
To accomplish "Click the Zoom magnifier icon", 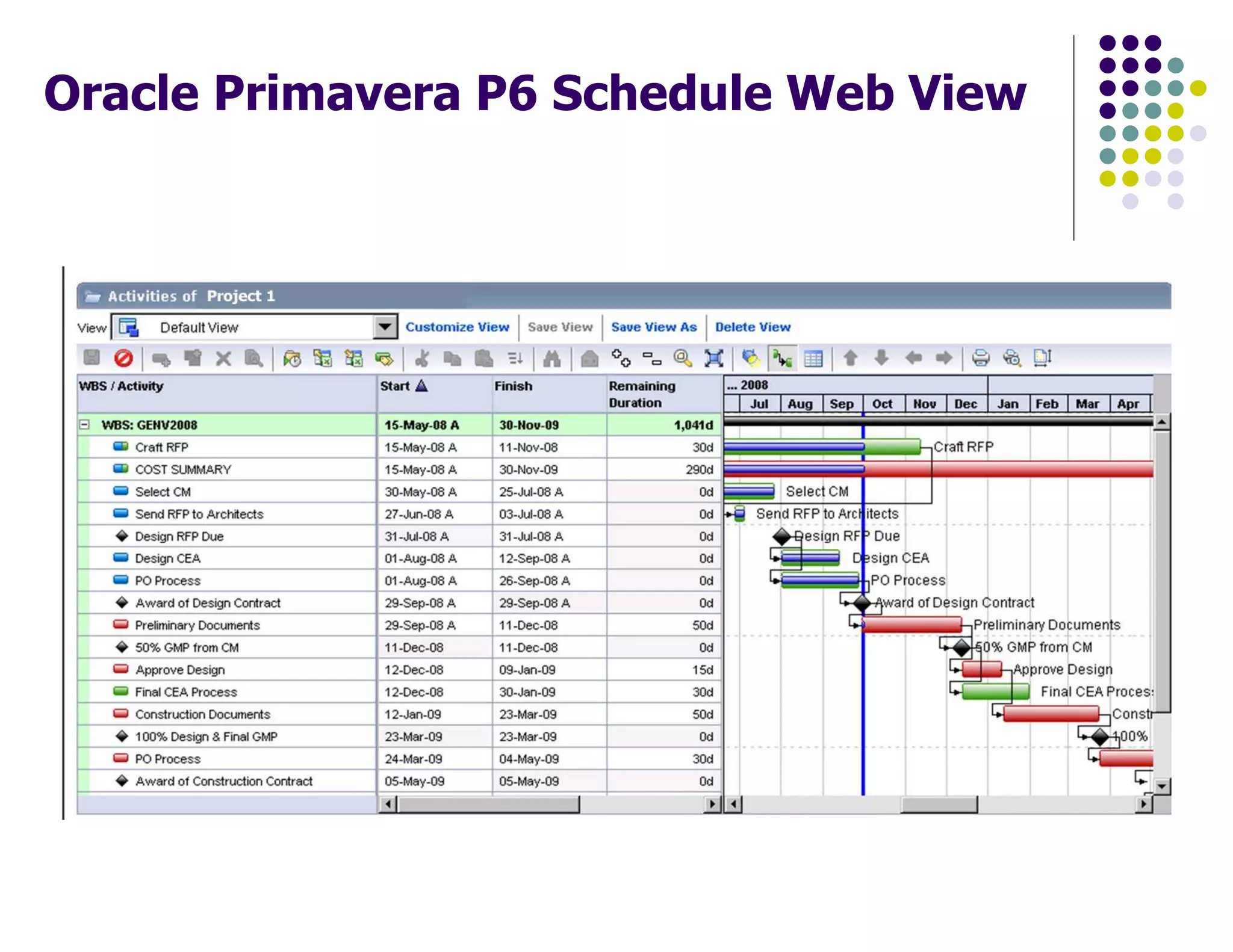I will 683,358.
